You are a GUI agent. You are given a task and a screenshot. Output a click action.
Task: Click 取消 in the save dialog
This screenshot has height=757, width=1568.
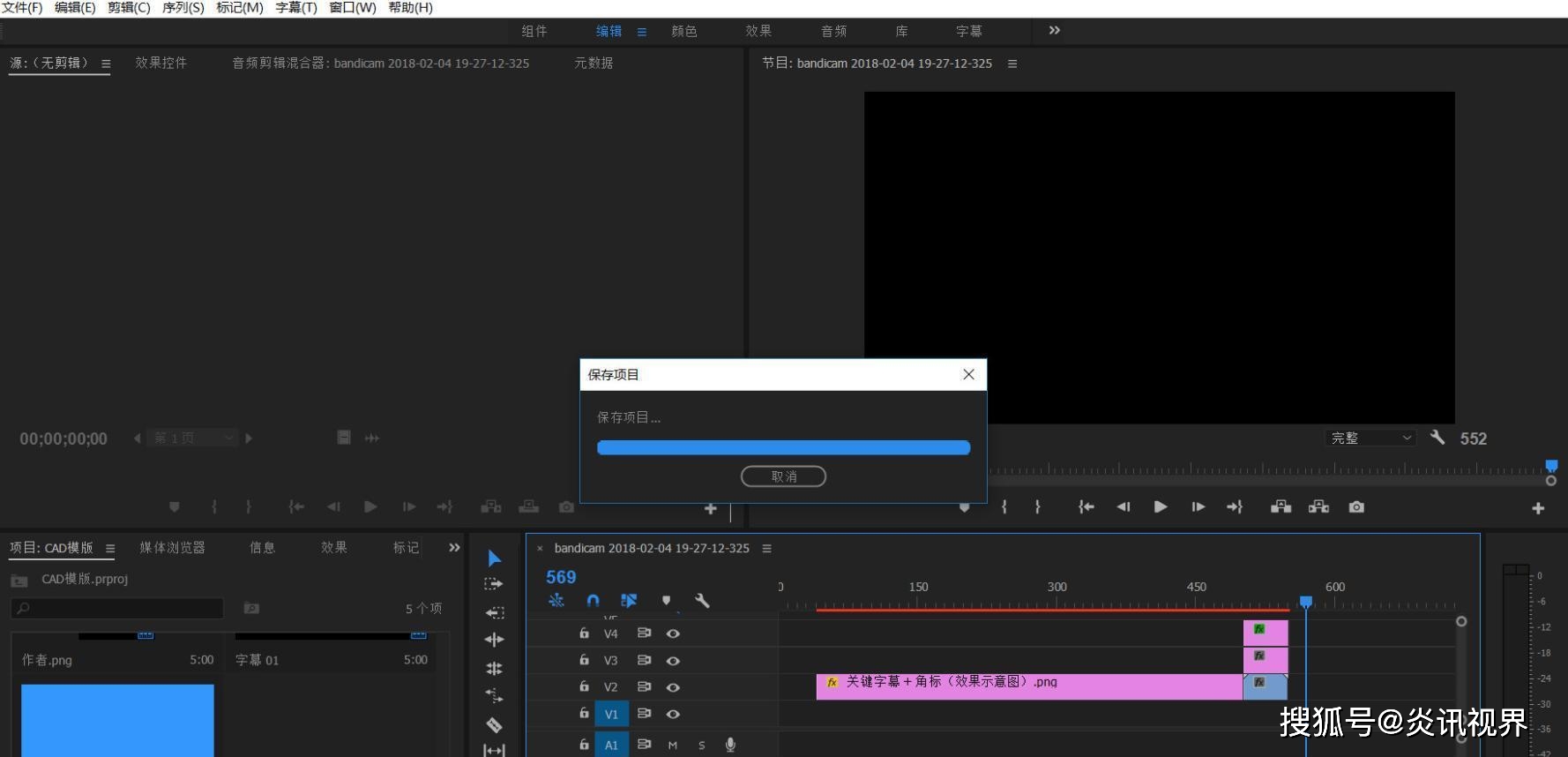coord(783,476)
